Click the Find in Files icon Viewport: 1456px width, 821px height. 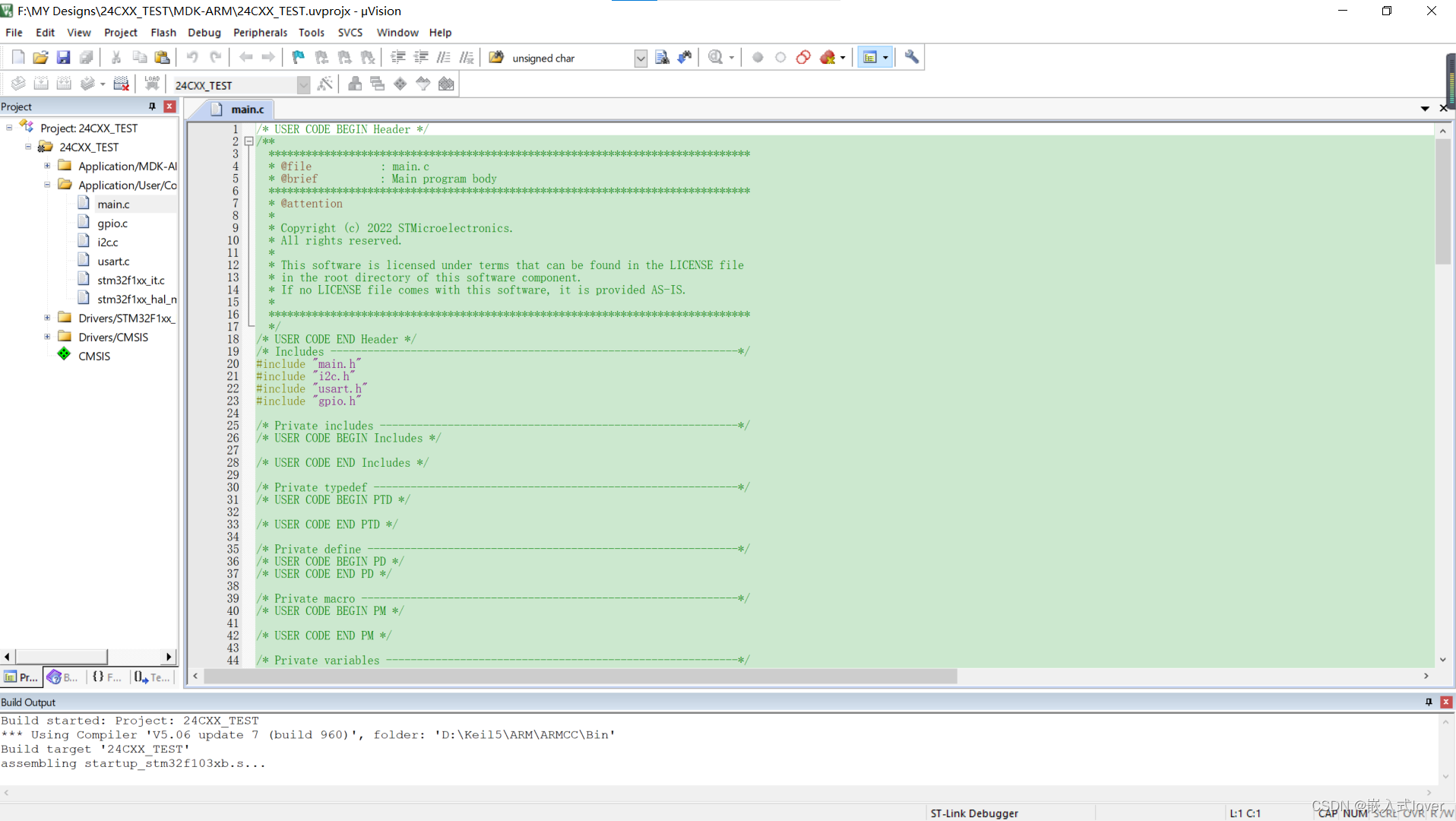tap(496, 58)
